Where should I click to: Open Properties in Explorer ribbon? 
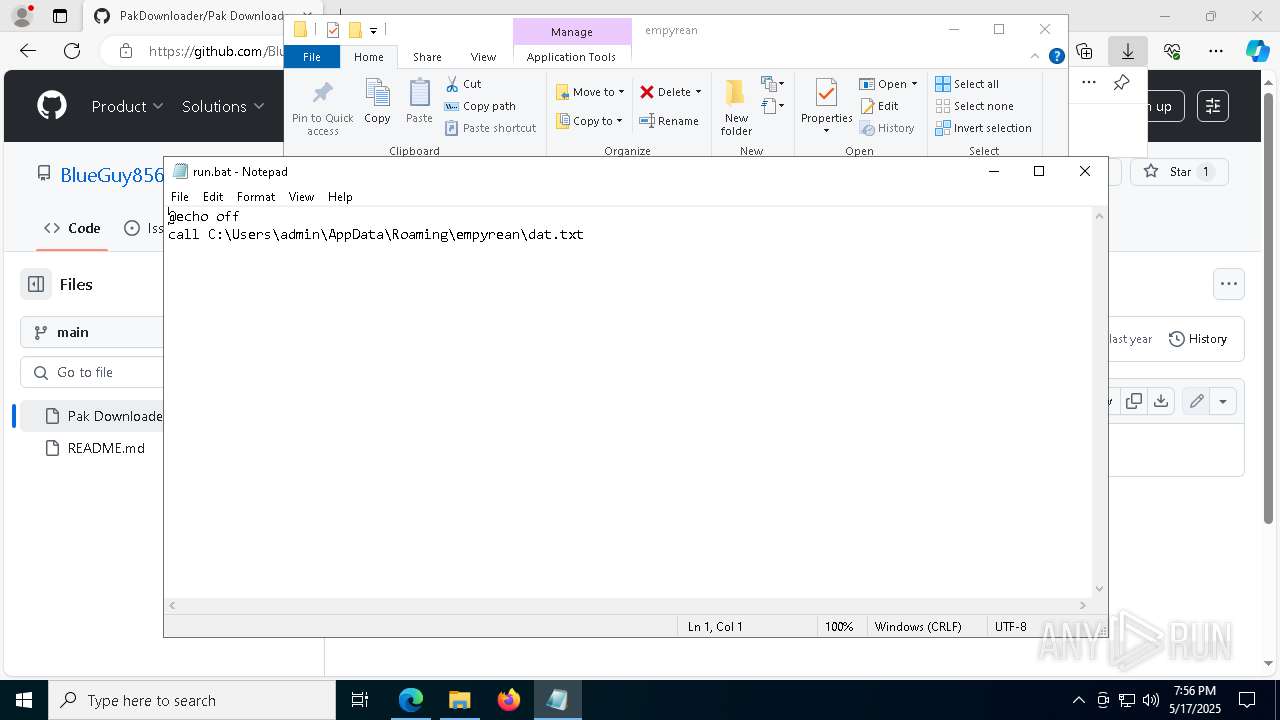click(x=826, y=106)
